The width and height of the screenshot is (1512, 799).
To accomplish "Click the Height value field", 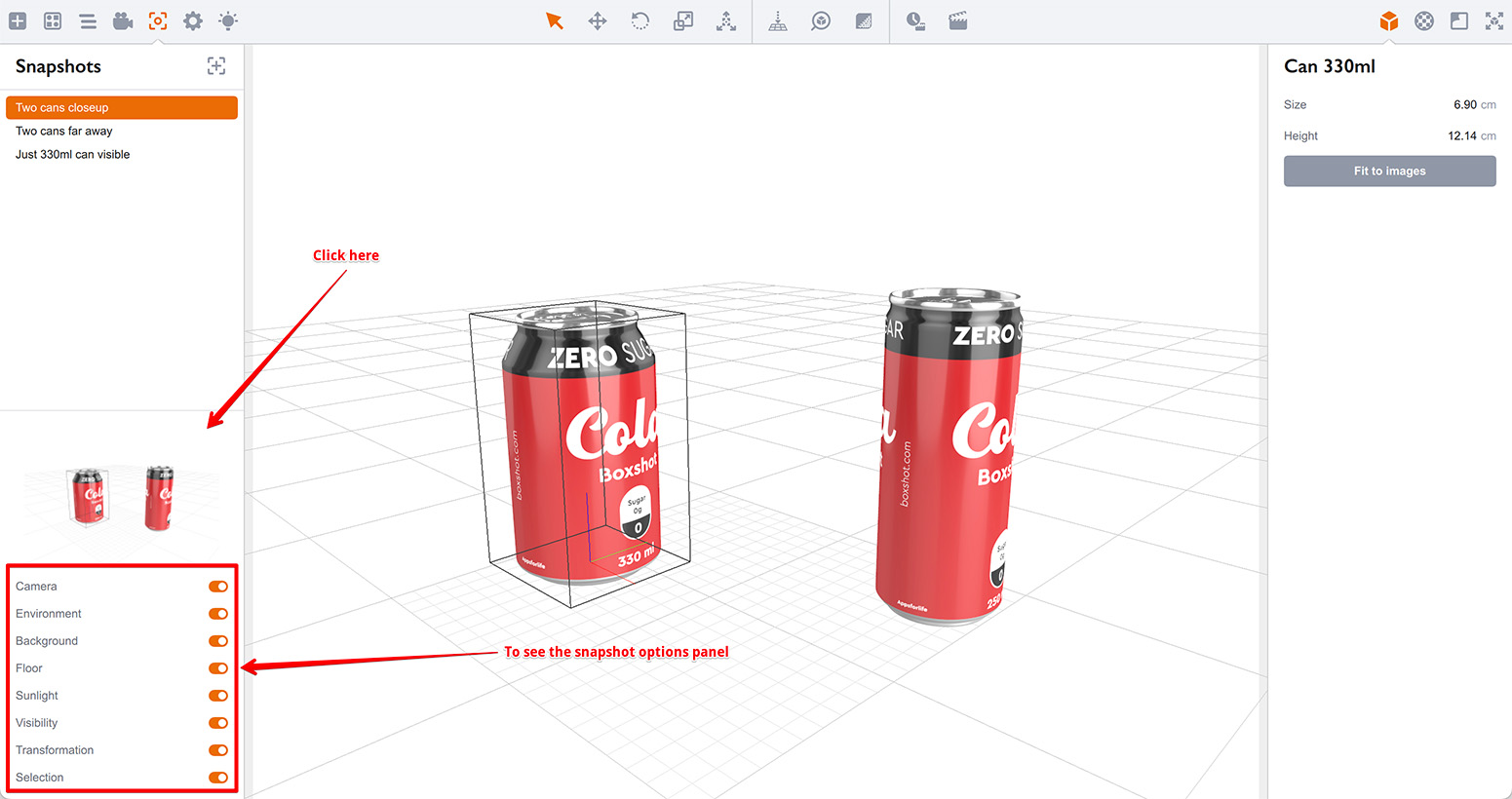I will [1461, 136].
